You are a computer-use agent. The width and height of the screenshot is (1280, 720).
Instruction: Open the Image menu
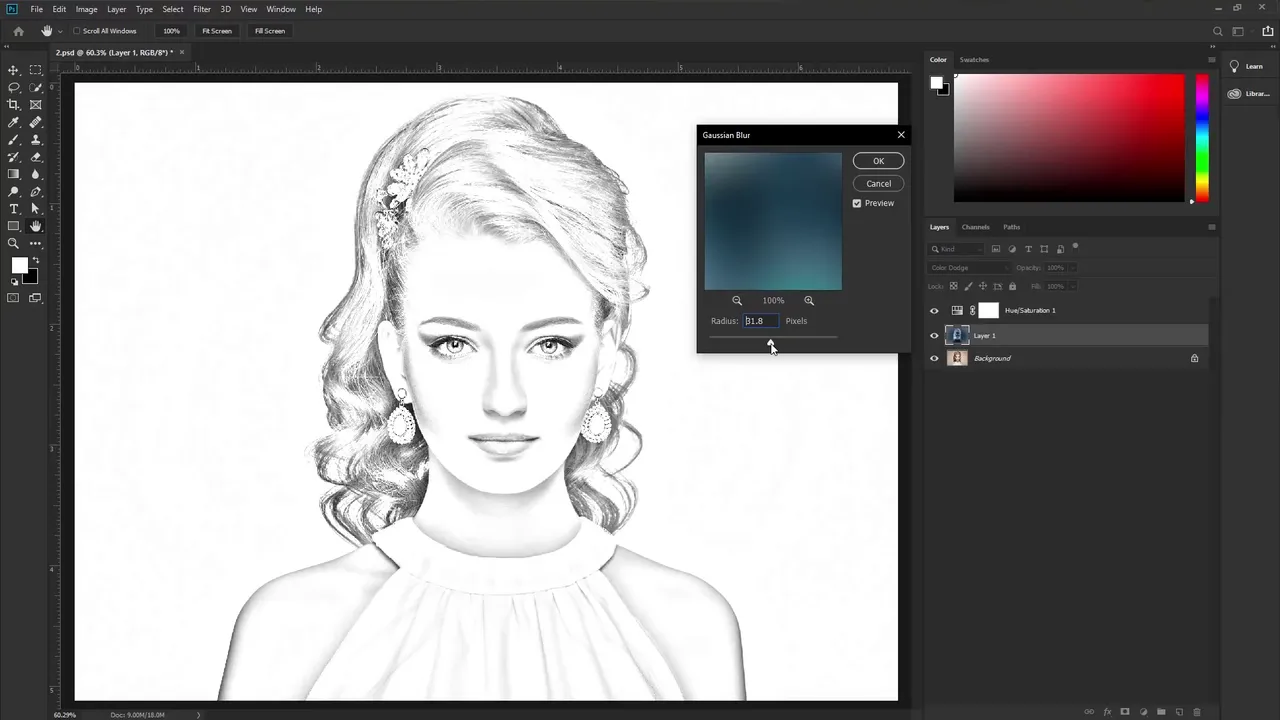(x=87, y=9)
